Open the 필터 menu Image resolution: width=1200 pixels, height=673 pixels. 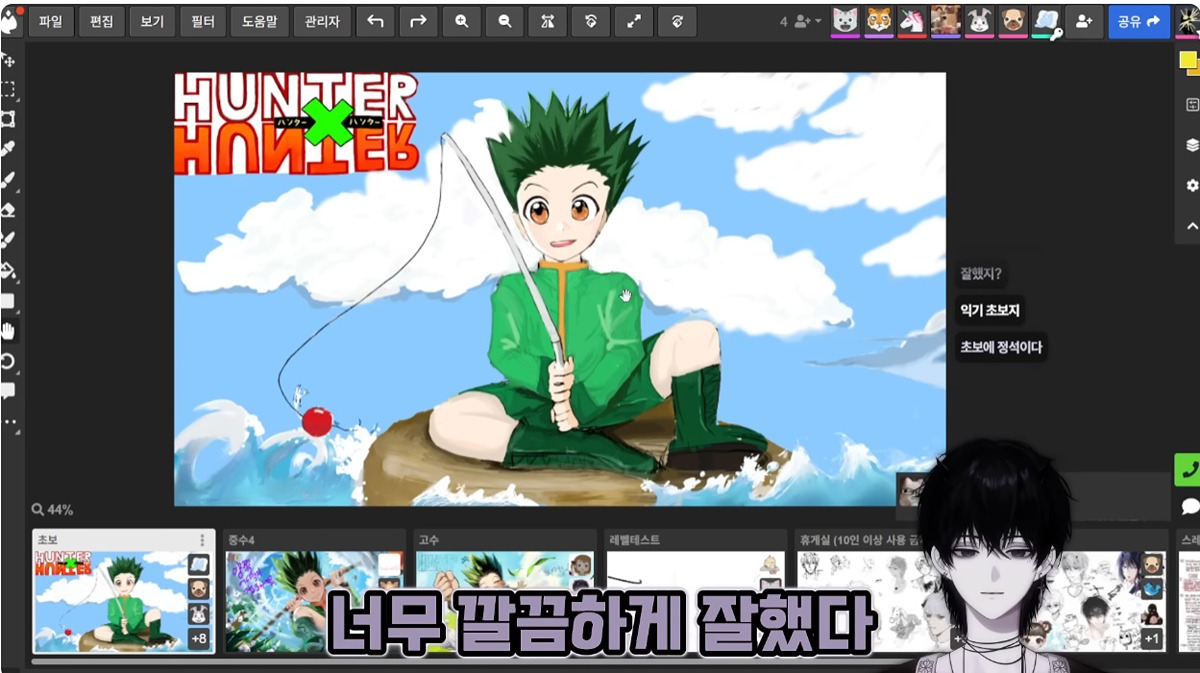coord(203,21)
